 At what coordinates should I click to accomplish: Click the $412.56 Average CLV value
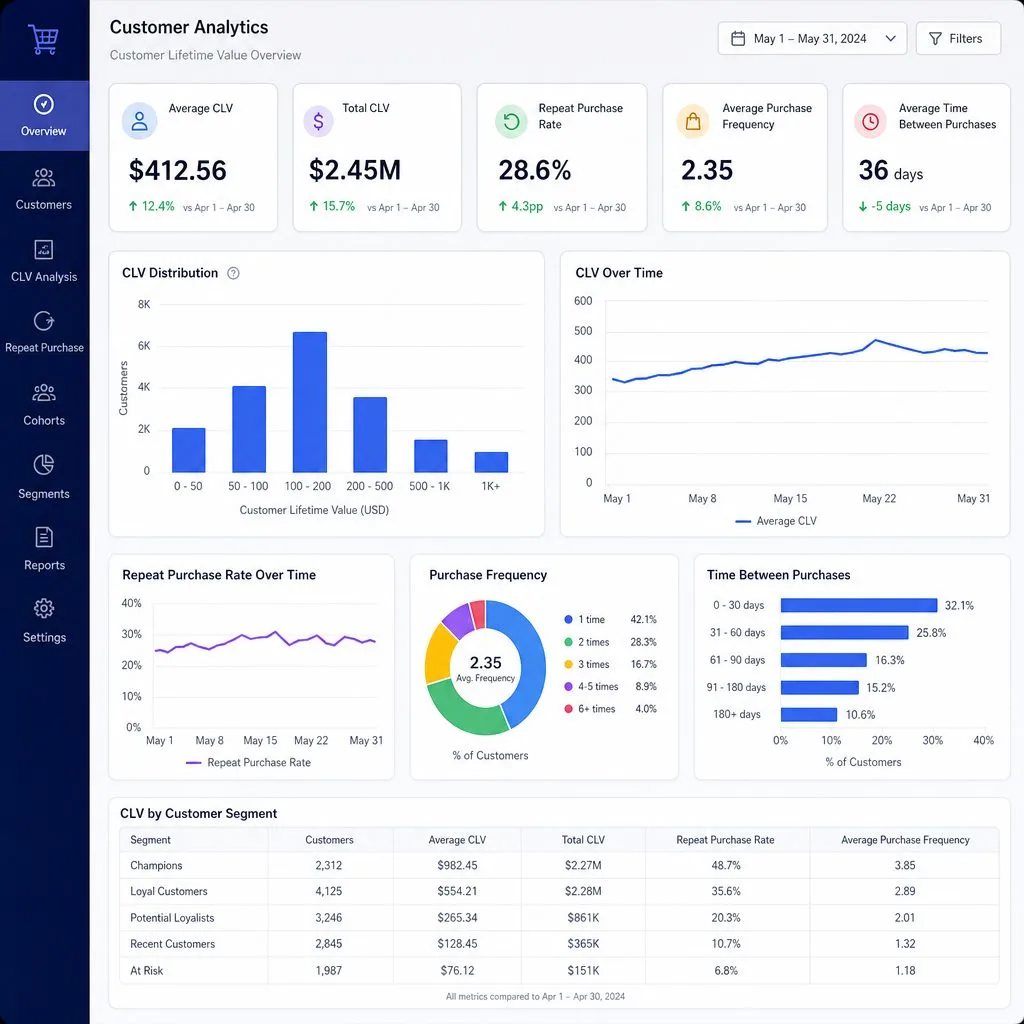[x=178, y=170]
